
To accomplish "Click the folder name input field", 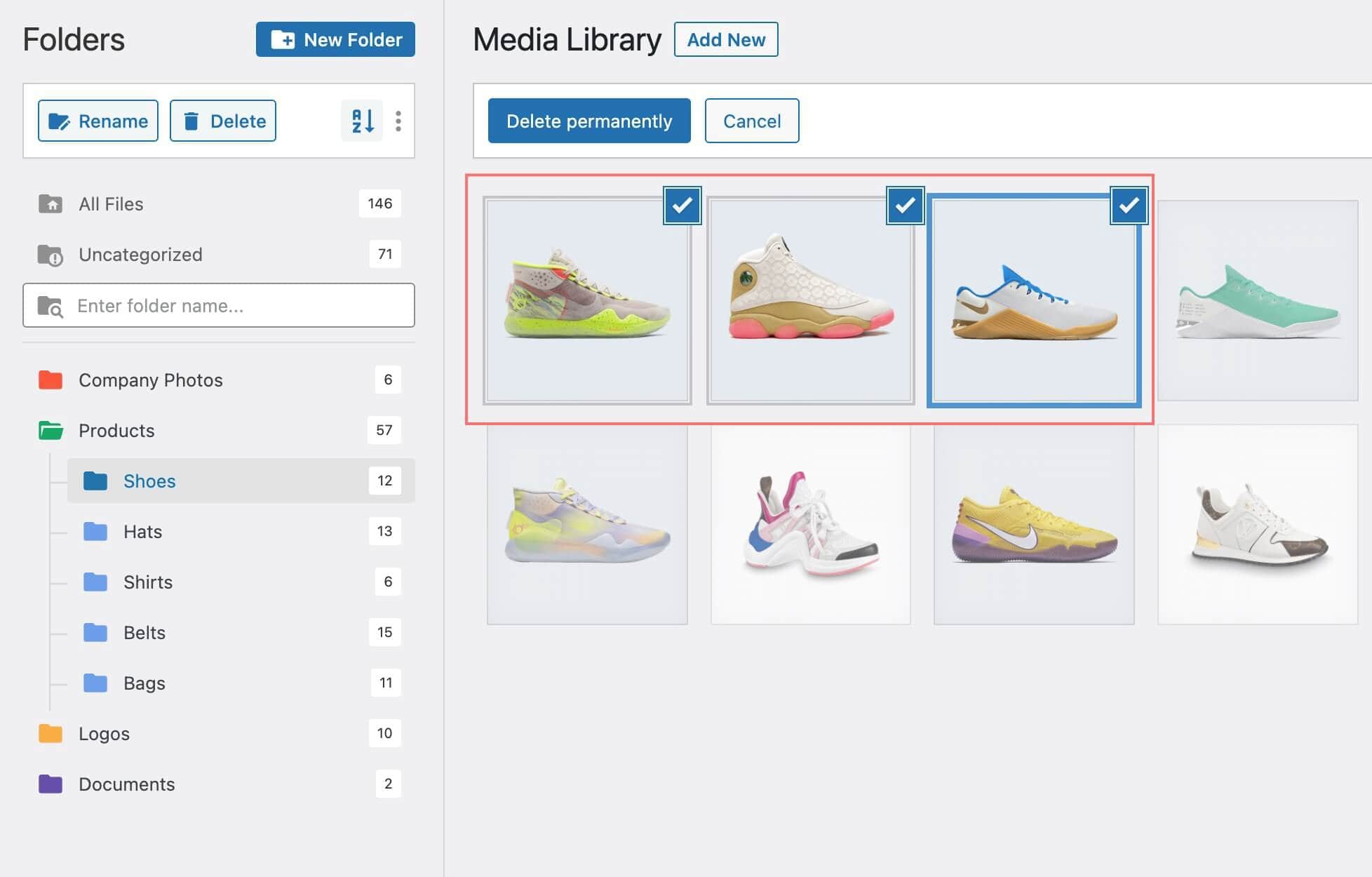I will (x=219, y=306).
